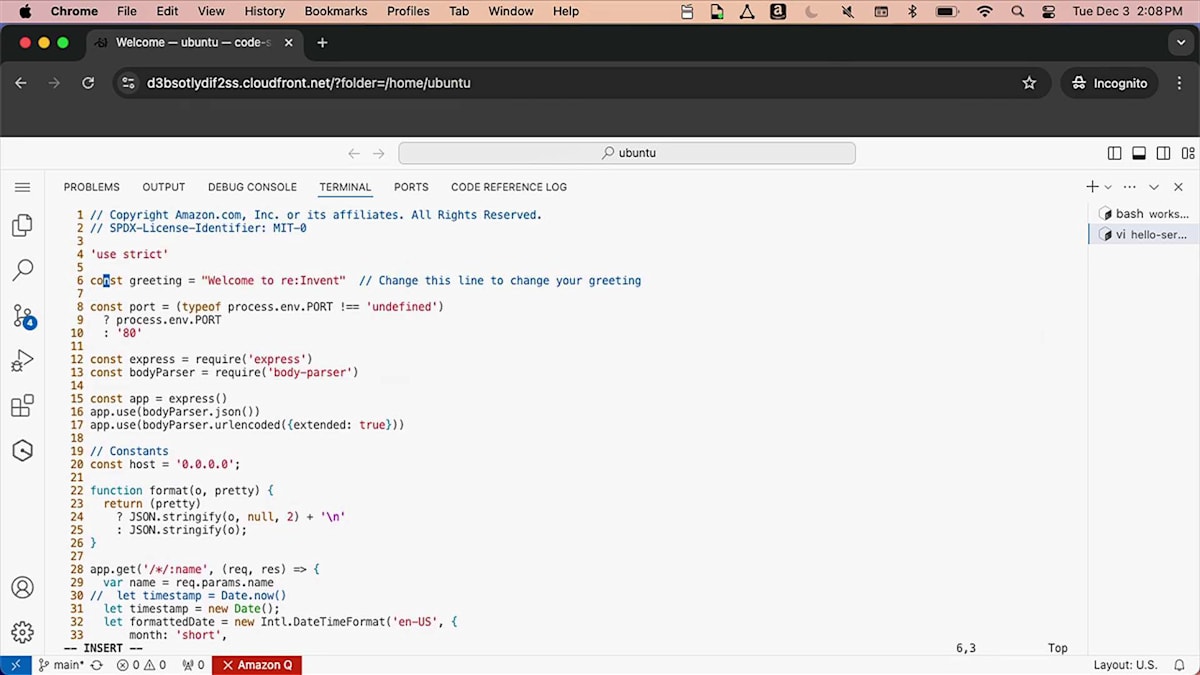Open errors and warnings count in status bar
1200x675 pixels.
141,665
